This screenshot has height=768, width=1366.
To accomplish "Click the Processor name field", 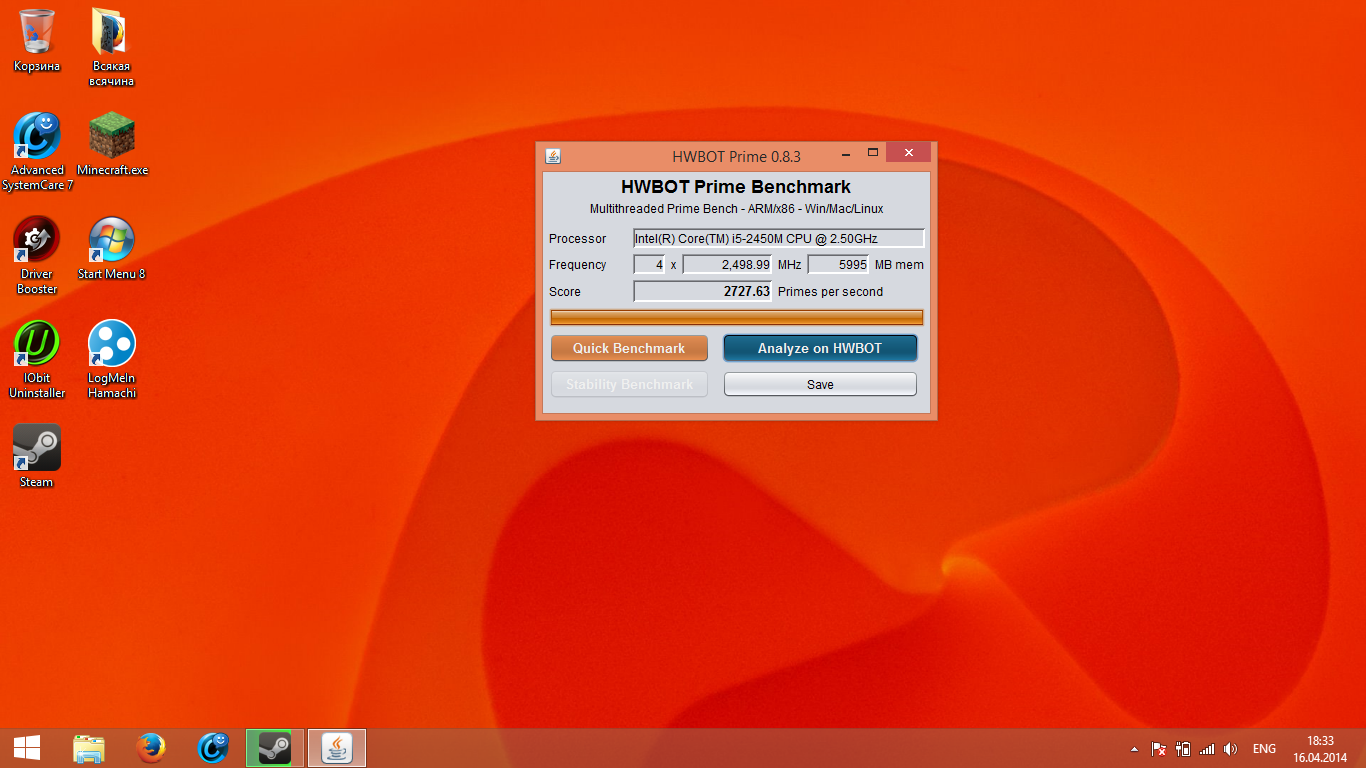I will (x=779, y=238).
